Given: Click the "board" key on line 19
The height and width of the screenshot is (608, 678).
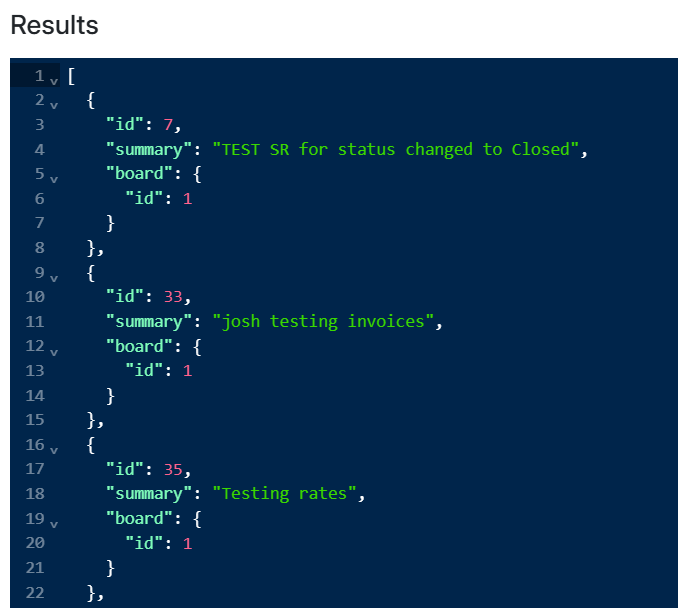Looking at the screenshot, I should click(x=138, y=518).
